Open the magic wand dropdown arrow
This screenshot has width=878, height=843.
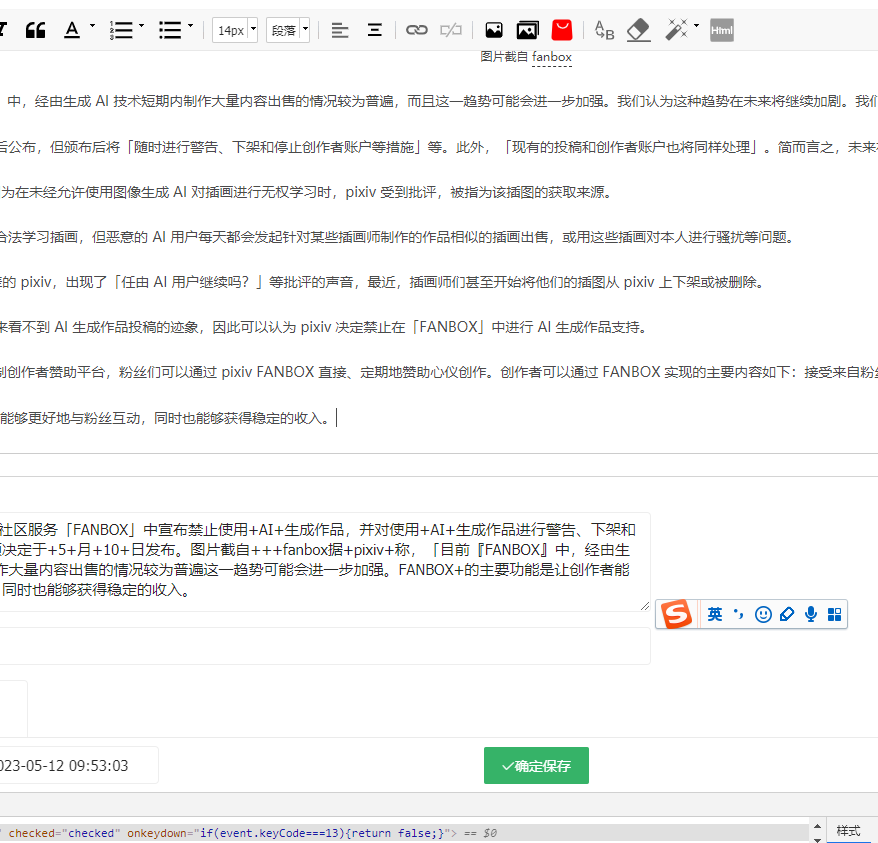pyautogui.click(x=696, y=26)
